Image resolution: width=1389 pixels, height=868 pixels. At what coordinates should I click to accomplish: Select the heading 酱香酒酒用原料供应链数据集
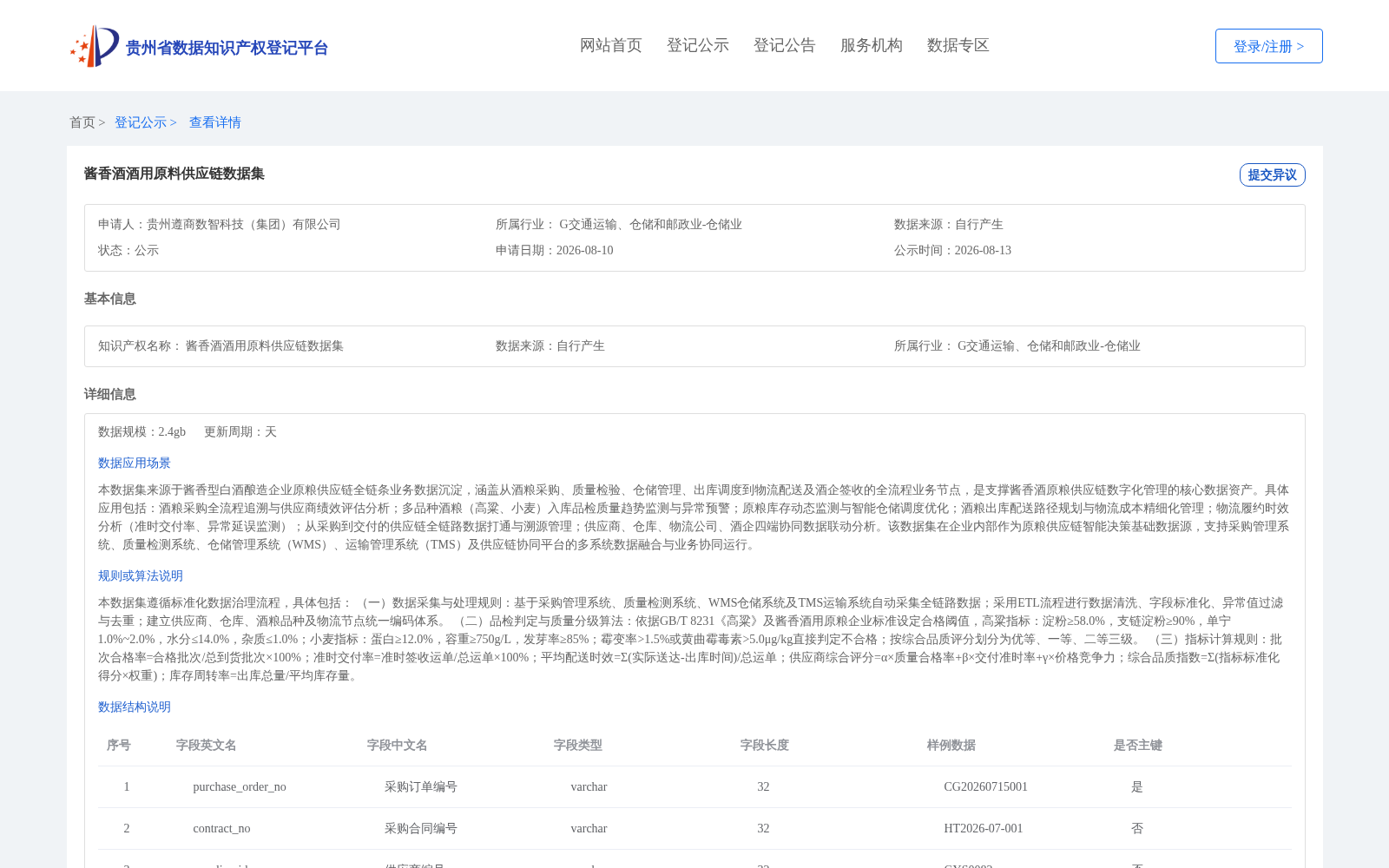[174, 174]
